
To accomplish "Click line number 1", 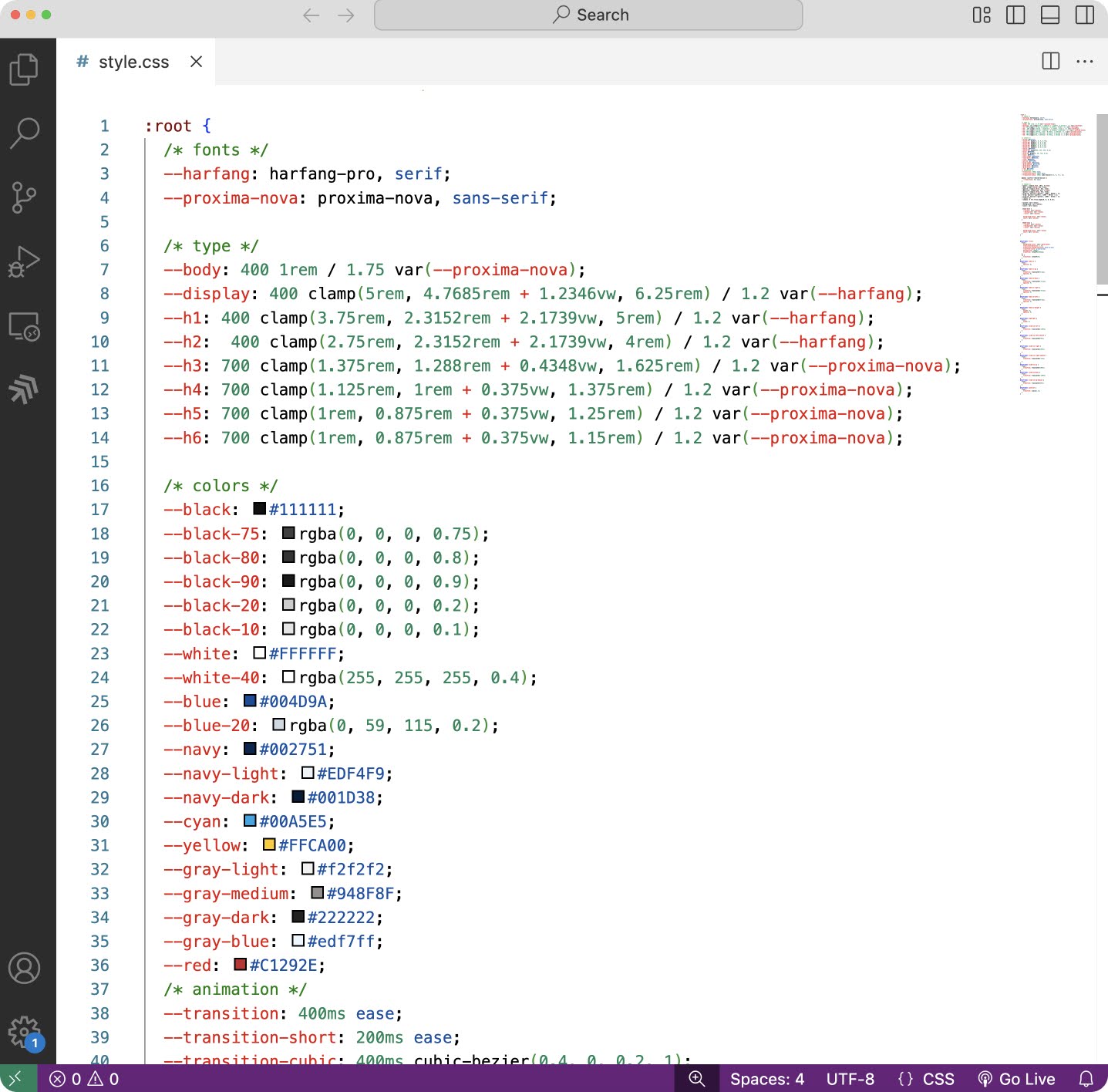I will point(105,126).
